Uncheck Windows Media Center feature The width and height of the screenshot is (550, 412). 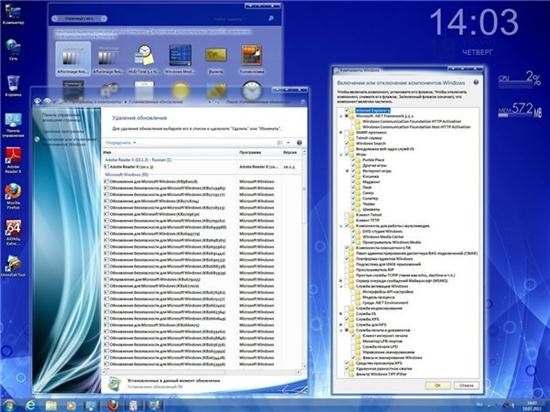[354, 237]
